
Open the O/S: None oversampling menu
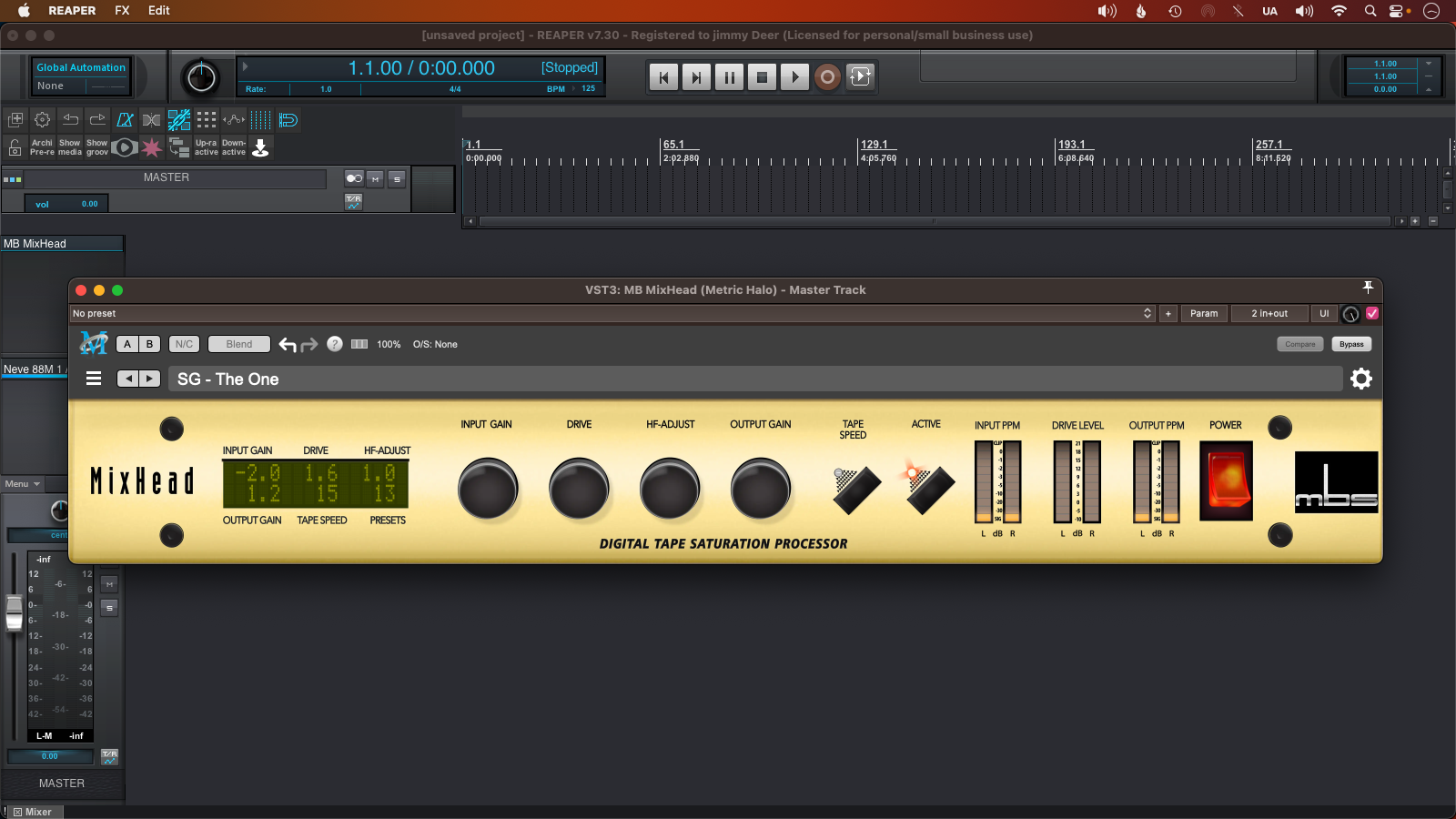[x=435, y=344]
